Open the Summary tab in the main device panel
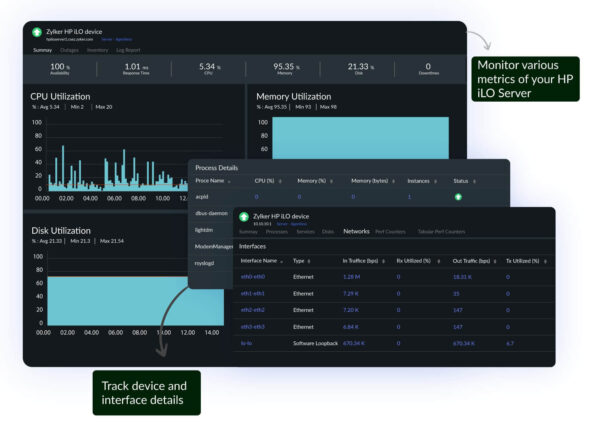Image resolution: width=600 pixels, height=422 pixels. [42, 50]
